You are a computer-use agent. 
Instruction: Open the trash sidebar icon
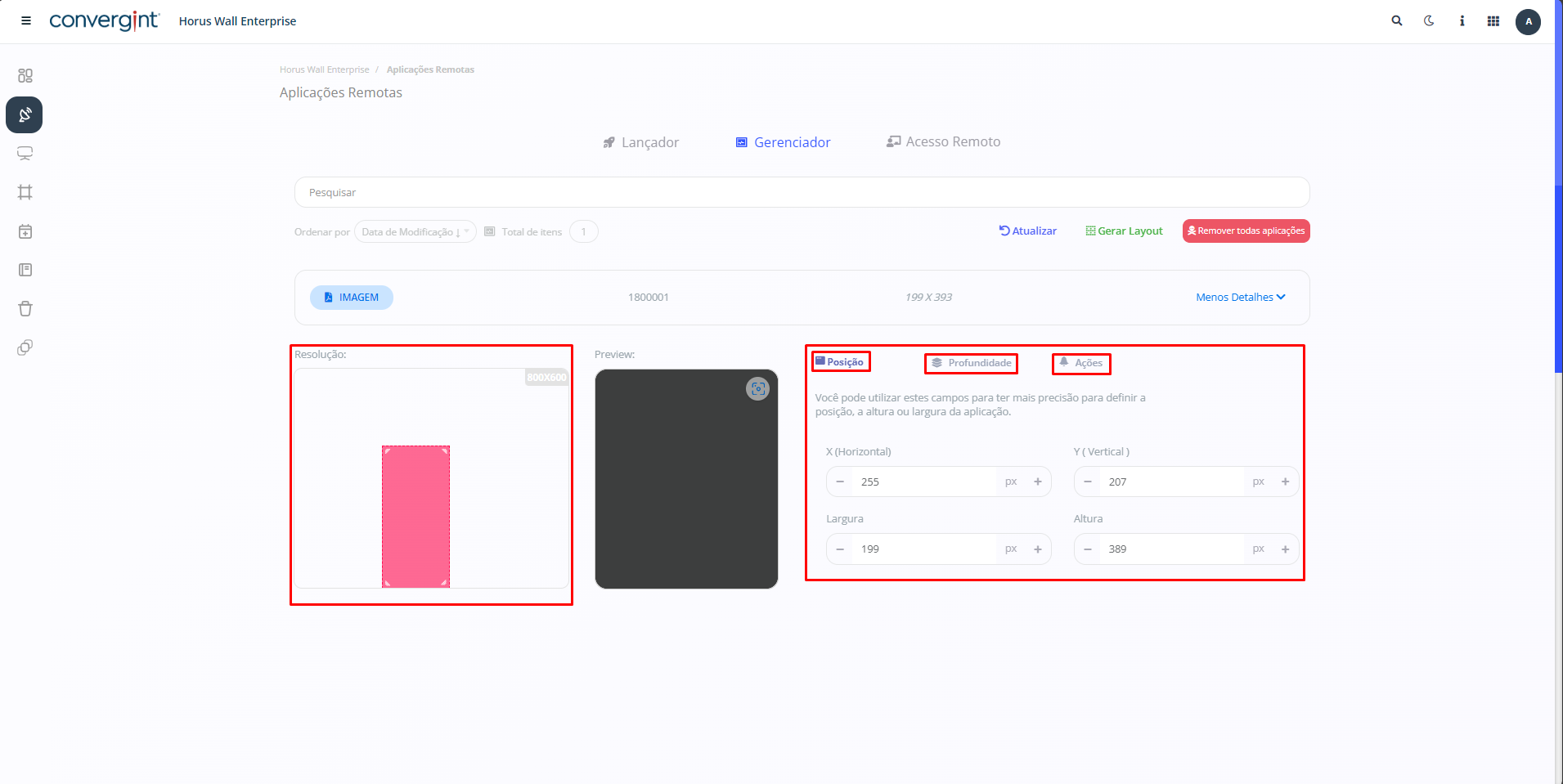point(25,309)
